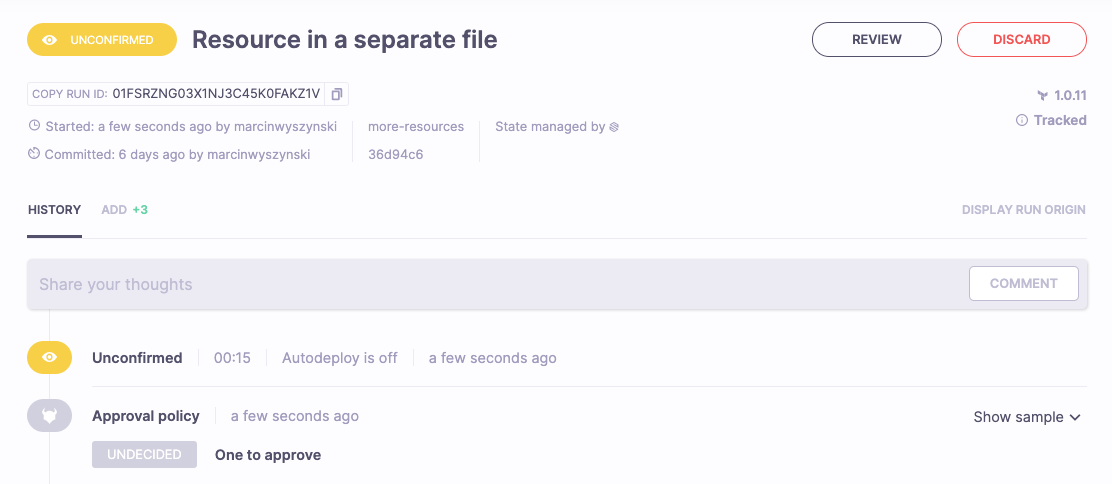Click the yellow Unconfirmed timeline eye icon
The height and width of the screenshot is (484, 1112).
49,358
